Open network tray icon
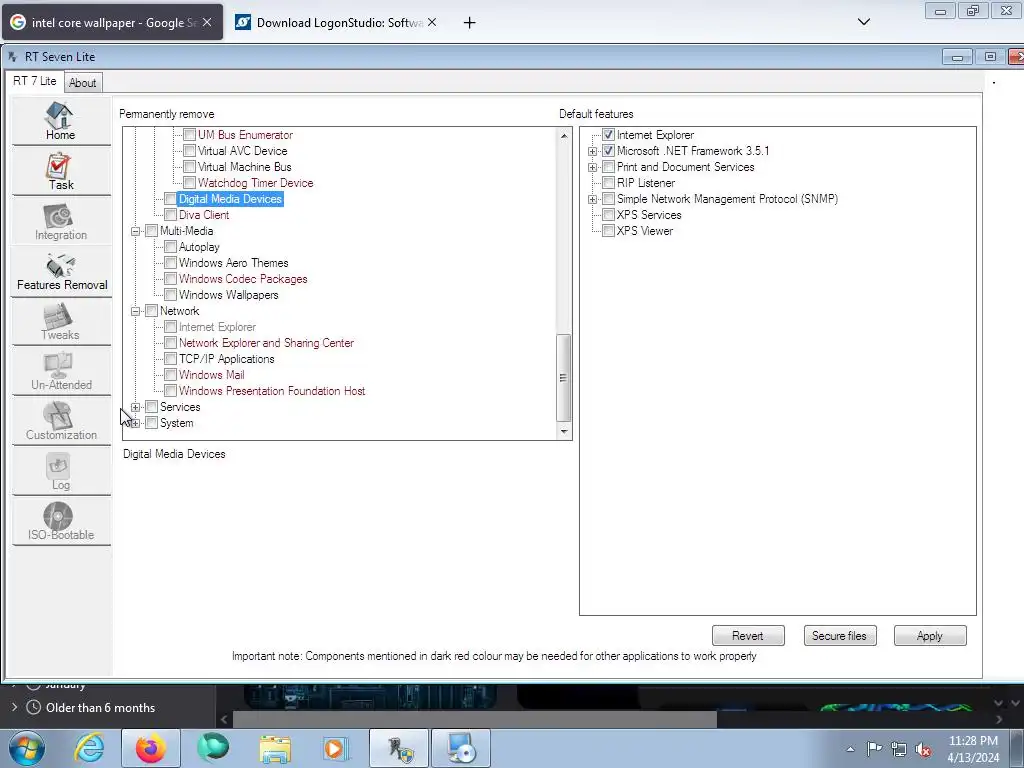The width and height of the screenshot is (1024, 768). click(x=899, y=749)
